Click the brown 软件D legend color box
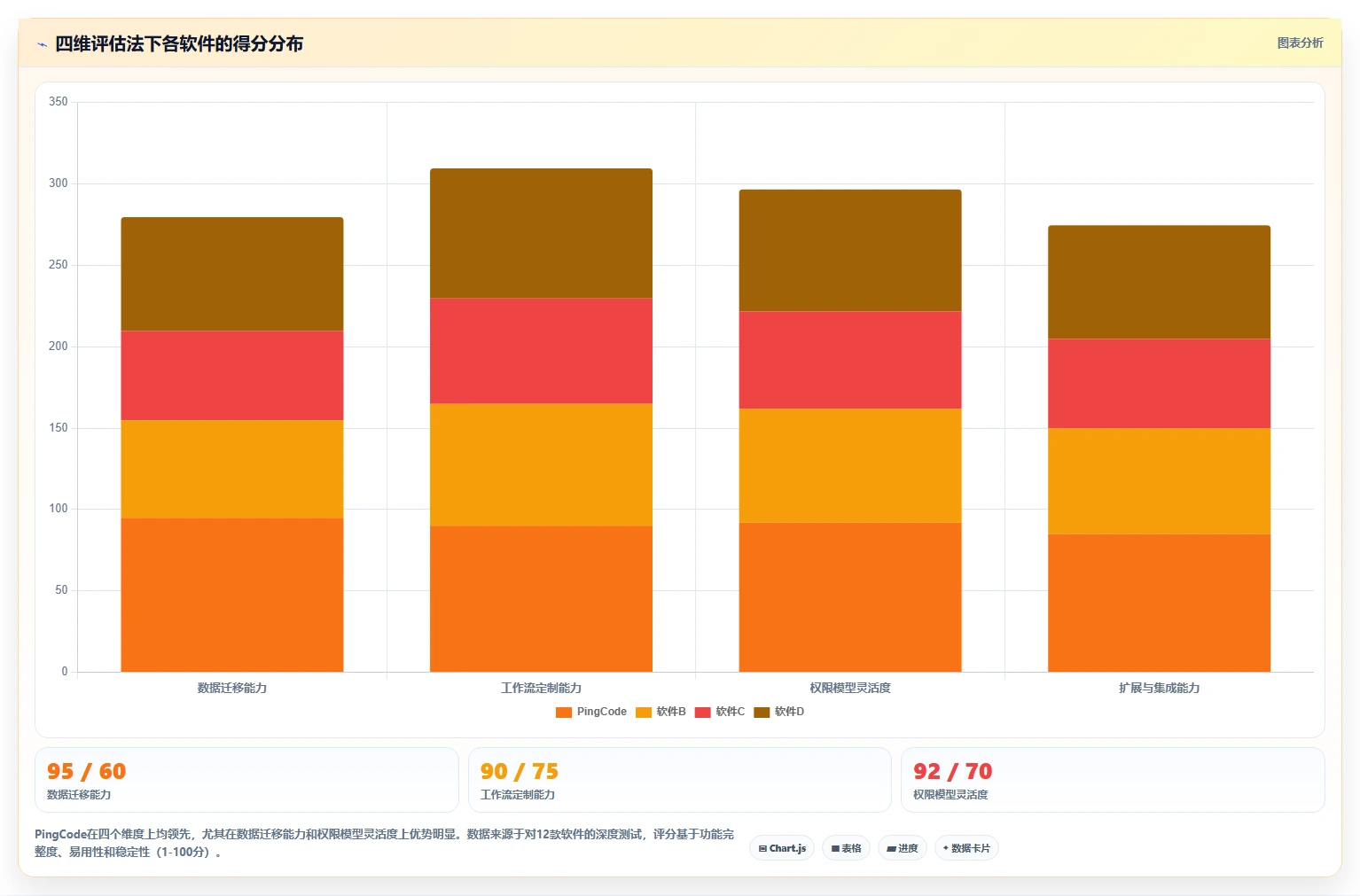The height and width of the screenshot is (896, 1360). point(762,712)
